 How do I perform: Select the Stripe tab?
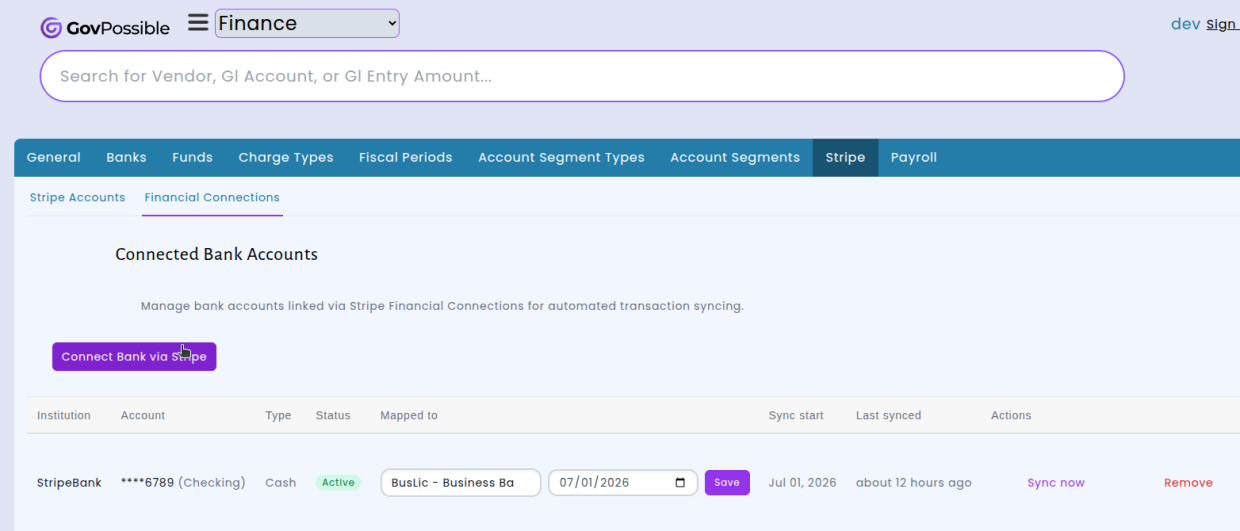pos(846,157)
